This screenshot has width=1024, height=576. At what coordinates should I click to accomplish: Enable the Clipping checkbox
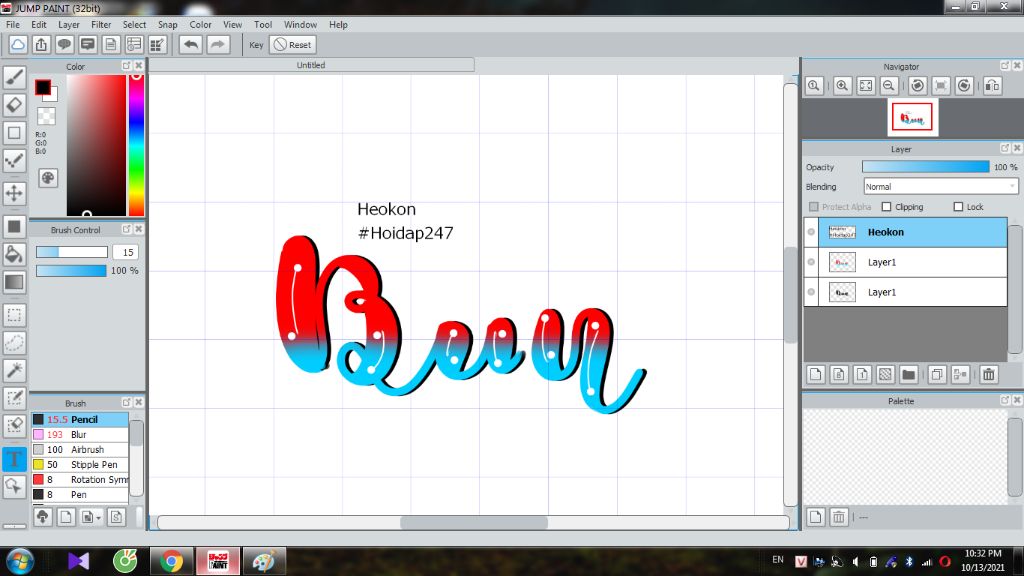[x=886, y=206]
